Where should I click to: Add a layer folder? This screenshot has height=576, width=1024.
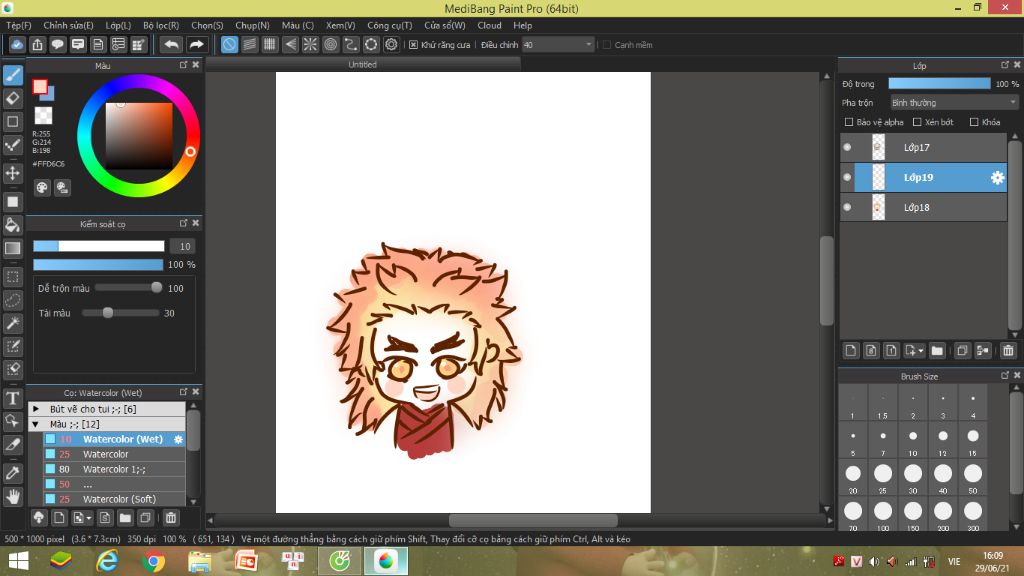click(x=937, y=351)
